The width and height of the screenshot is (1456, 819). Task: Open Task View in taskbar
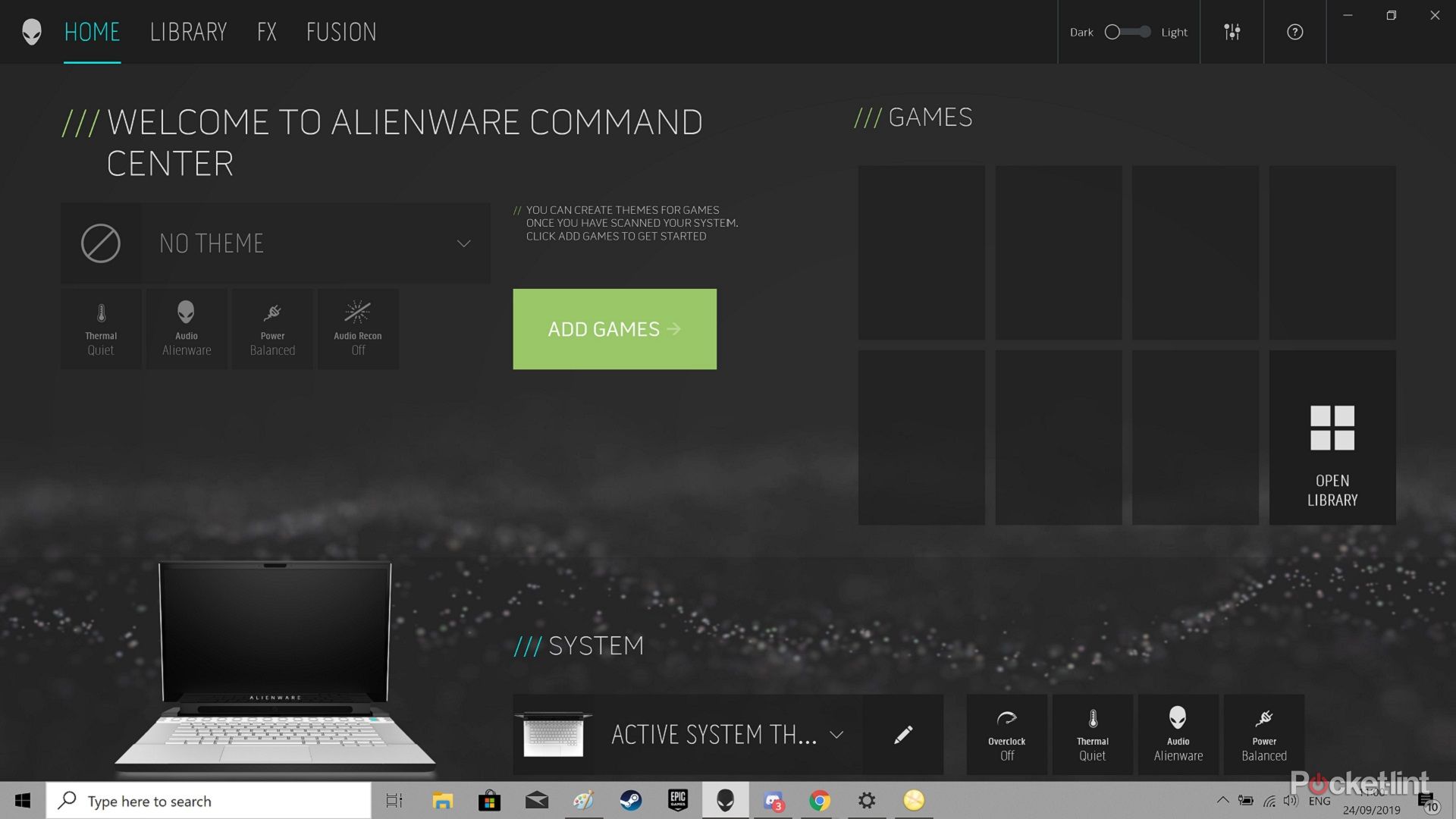click(394, 801)
